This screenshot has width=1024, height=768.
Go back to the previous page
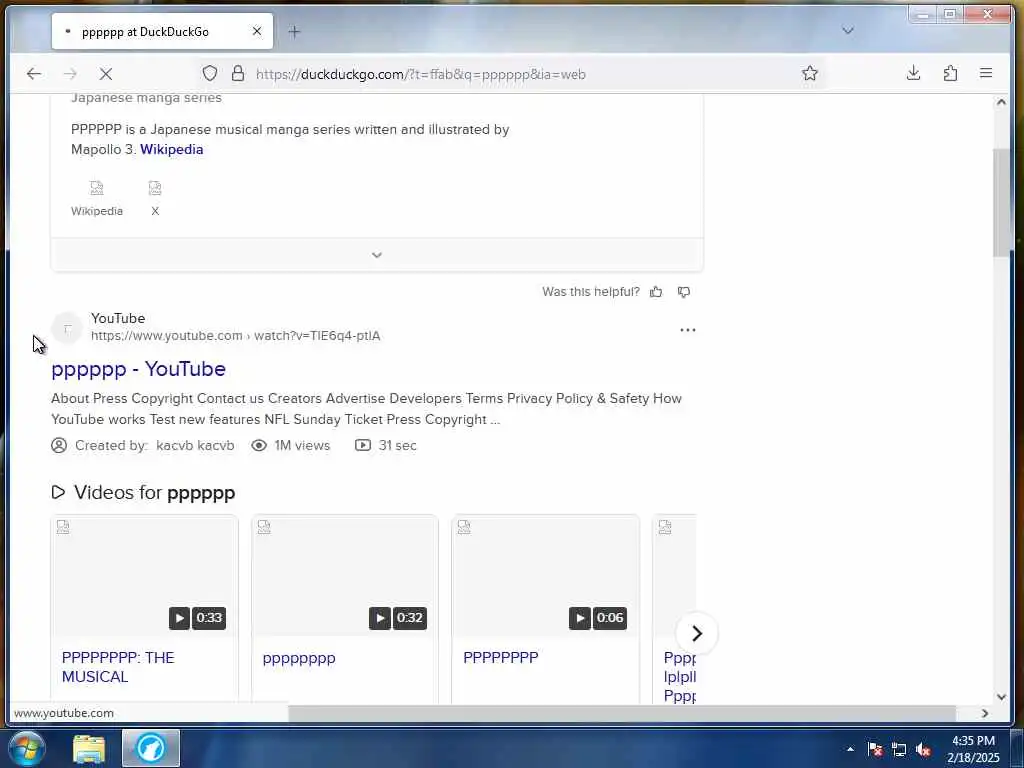tap(34, 74)
